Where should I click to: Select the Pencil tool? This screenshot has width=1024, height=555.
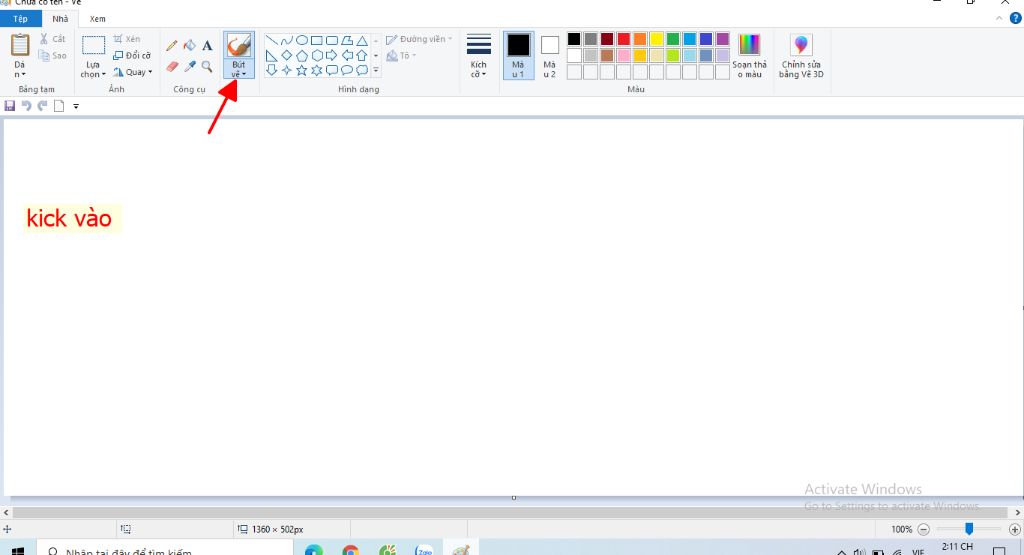(x=172, y=46)
